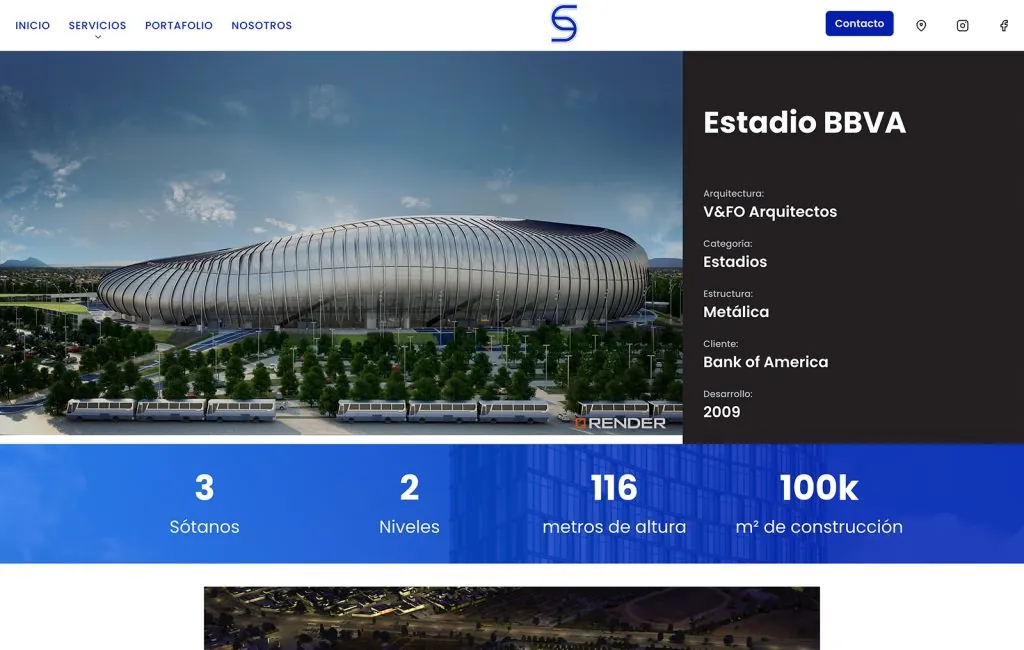This screenshot has width=1024, height=650.
Task: Click the 100k m² de construcción stat
Action: coord(818,505)
